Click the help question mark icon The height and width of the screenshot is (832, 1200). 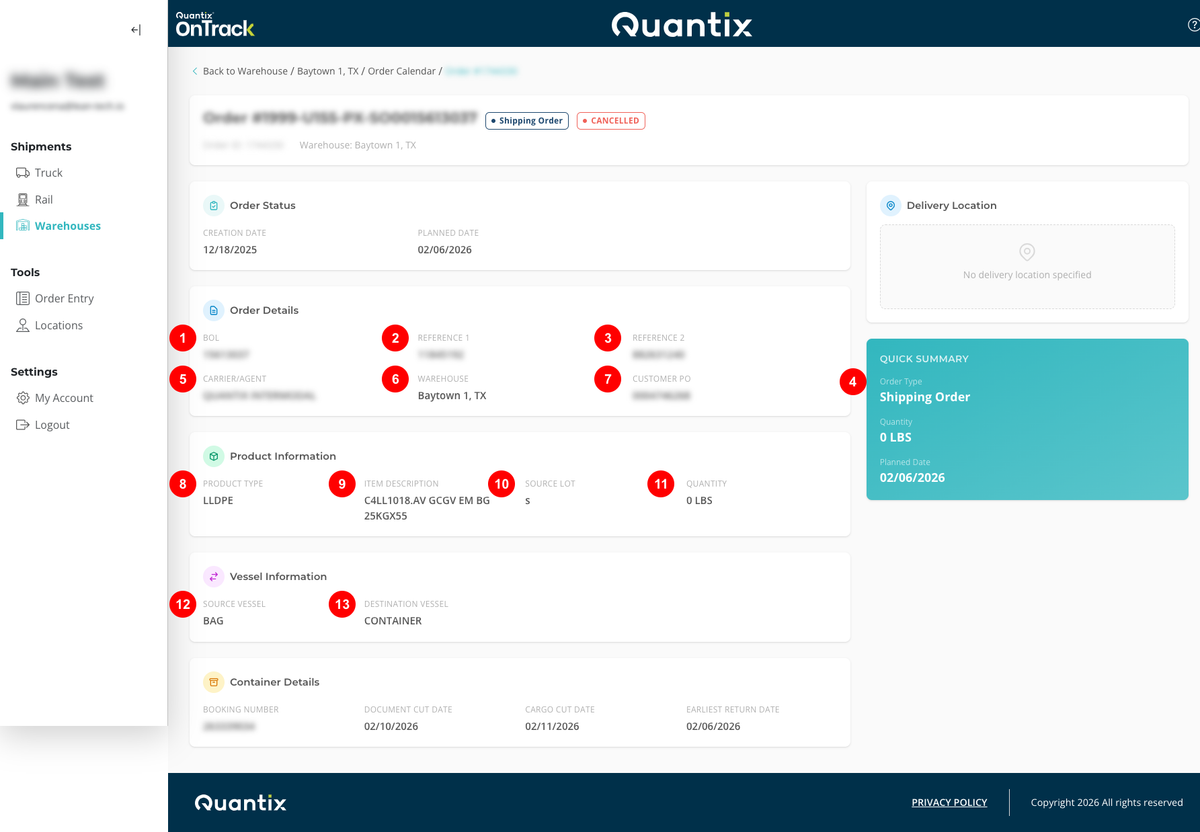(x=1193, y=26)
